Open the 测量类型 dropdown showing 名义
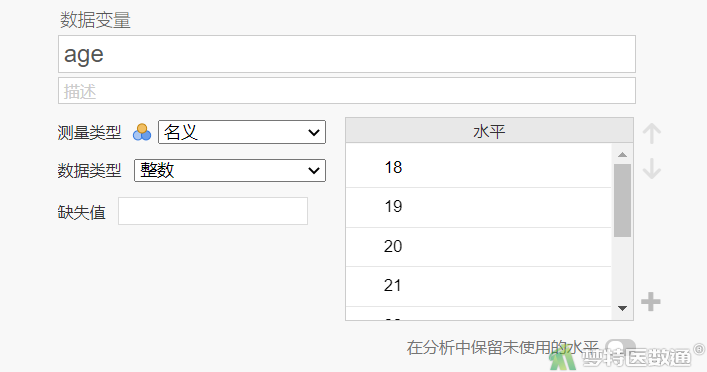707x372 pixels. click(x=242, y=132)
